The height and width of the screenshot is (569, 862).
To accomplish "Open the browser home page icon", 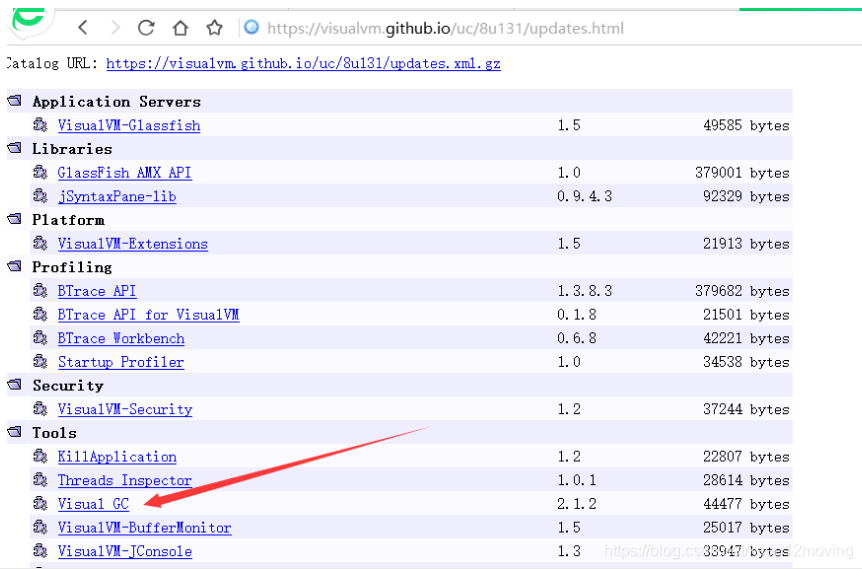I will 180,27.
